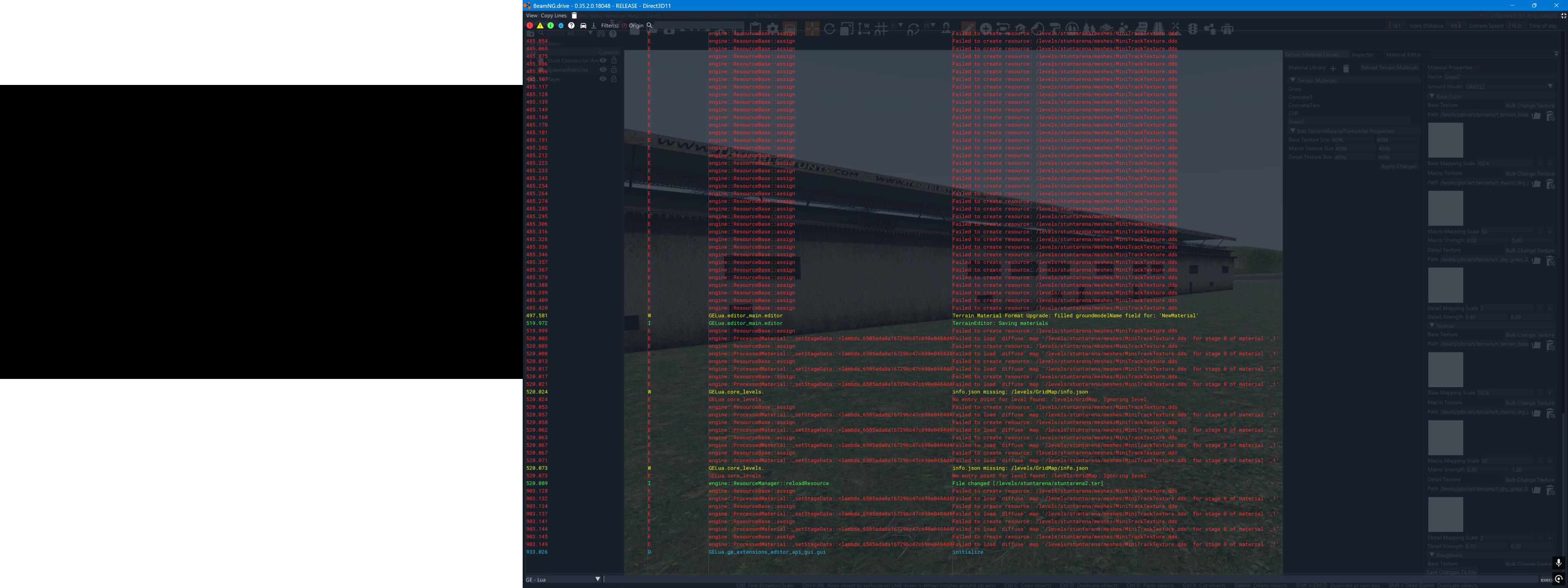Screen dimensions: 1568x588
Task: Select Cliff terrain material
Action: click(x=1293, y=113)
